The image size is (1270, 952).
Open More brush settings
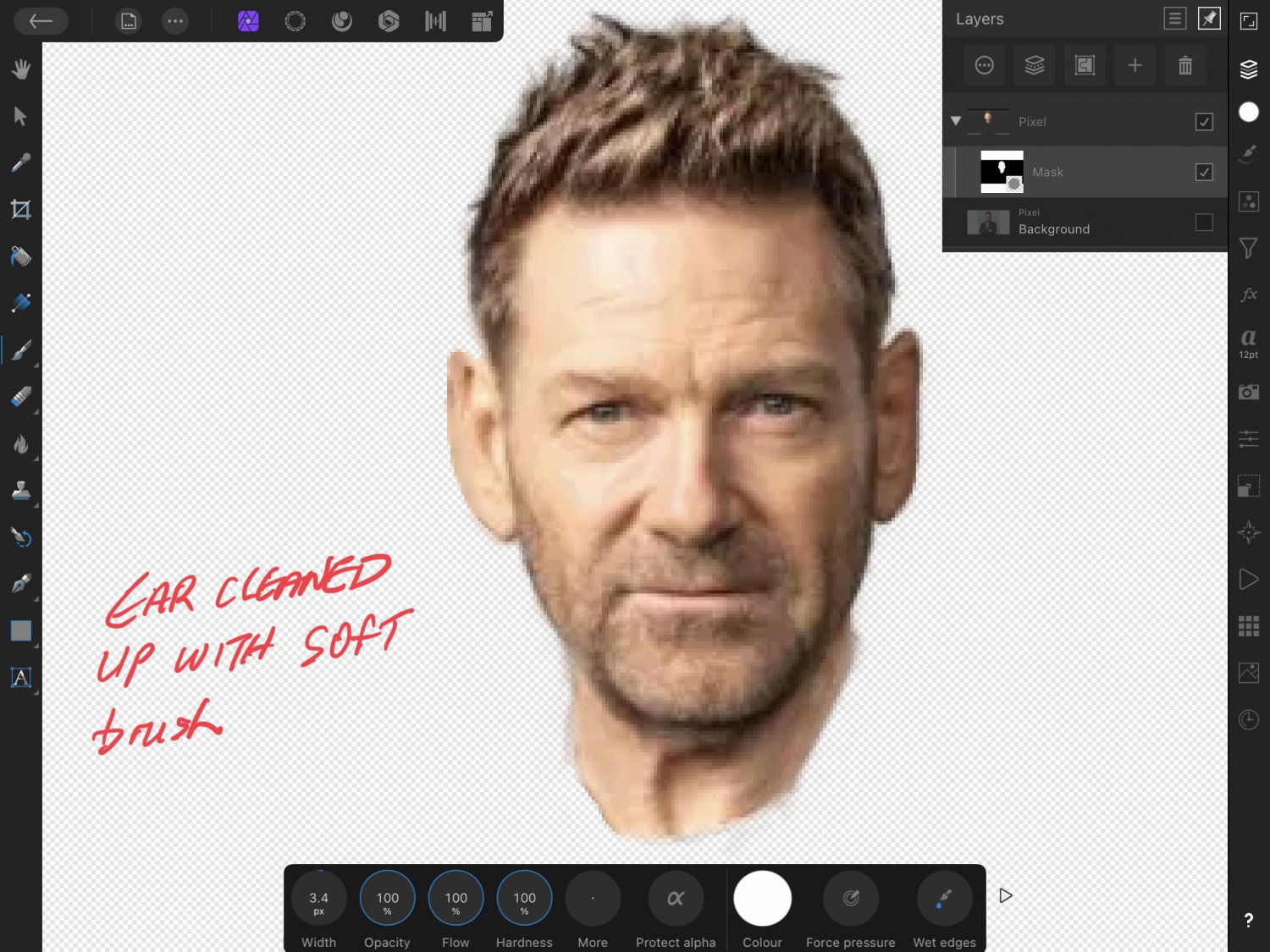[x=593, y=899]
